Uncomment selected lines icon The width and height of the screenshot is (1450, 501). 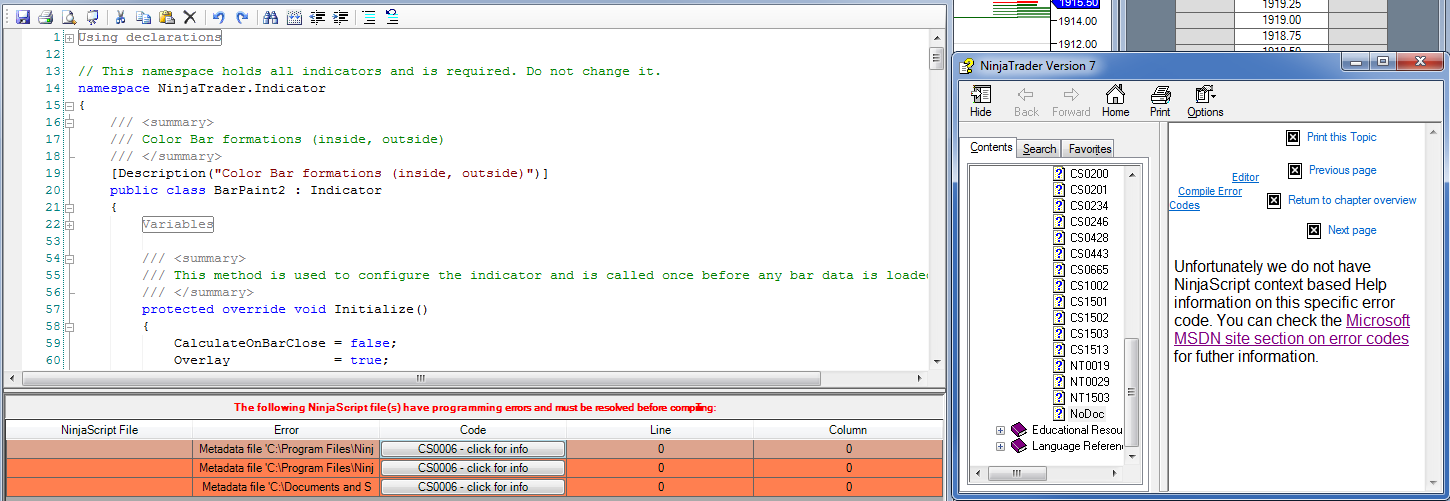391,17
